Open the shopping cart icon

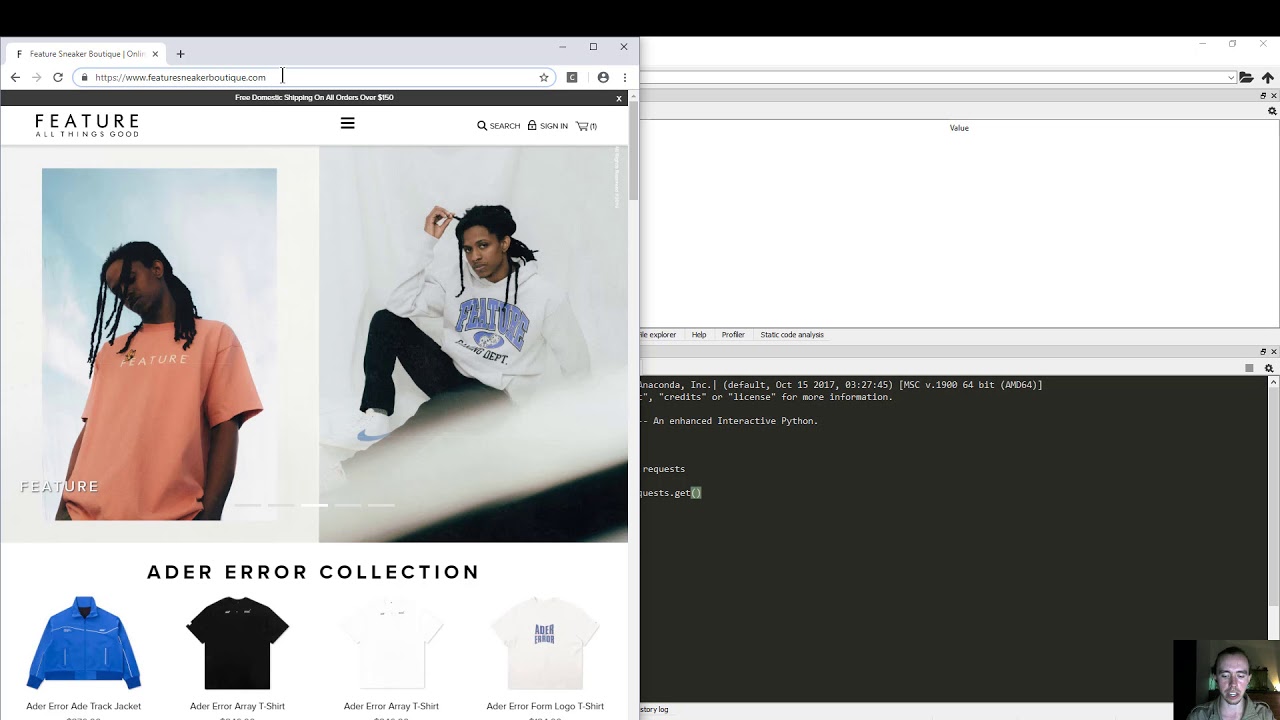click(x=586, y=126)
